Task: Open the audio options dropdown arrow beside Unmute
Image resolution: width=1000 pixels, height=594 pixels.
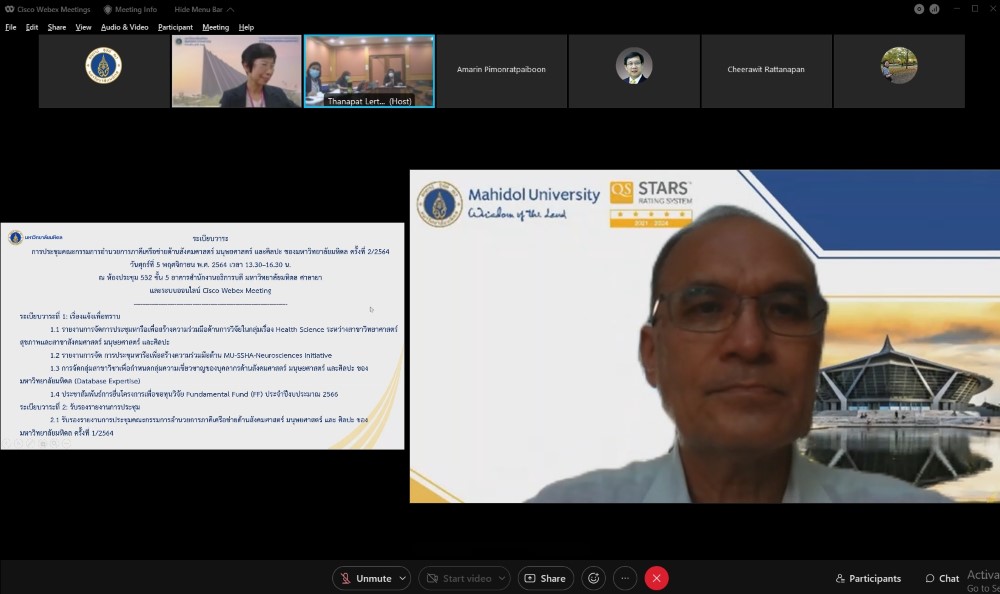Action: pos(403,578)
